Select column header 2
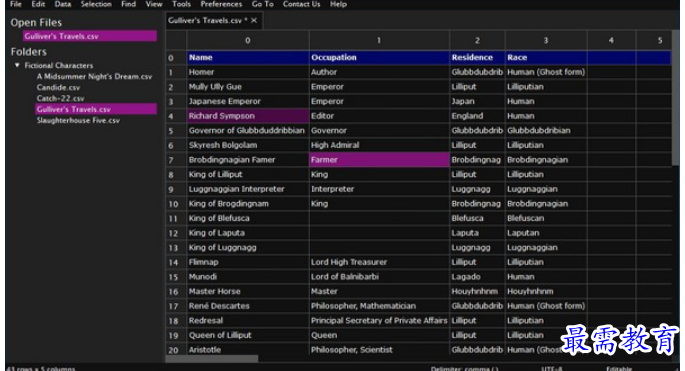This screenshot has width=685, height=371. 477,40
